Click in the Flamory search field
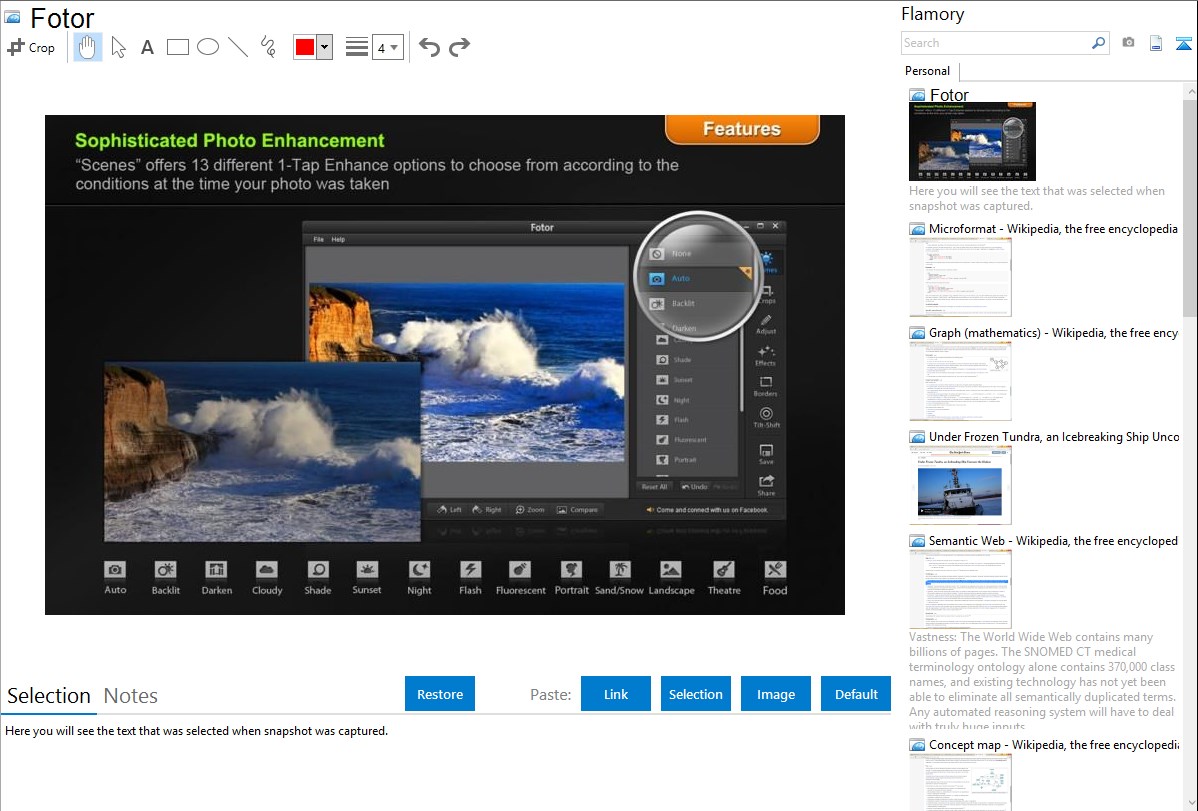The image size is (1198, 811). 995,43
